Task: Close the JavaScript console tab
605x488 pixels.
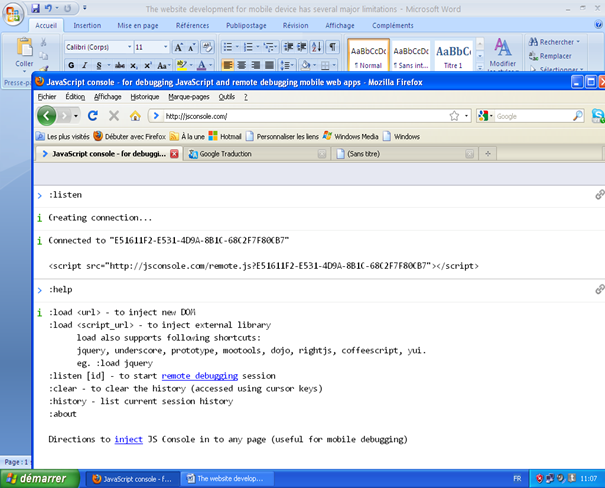Action: [x=175, y=154]
